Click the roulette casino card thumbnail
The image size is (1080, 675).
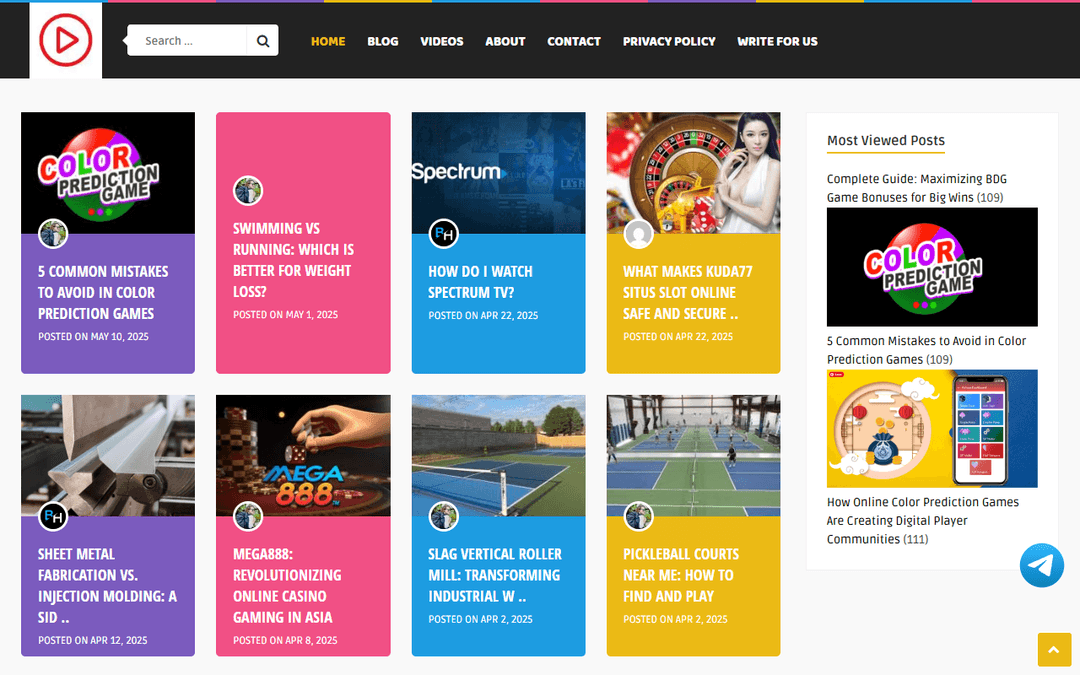[694, 173]
